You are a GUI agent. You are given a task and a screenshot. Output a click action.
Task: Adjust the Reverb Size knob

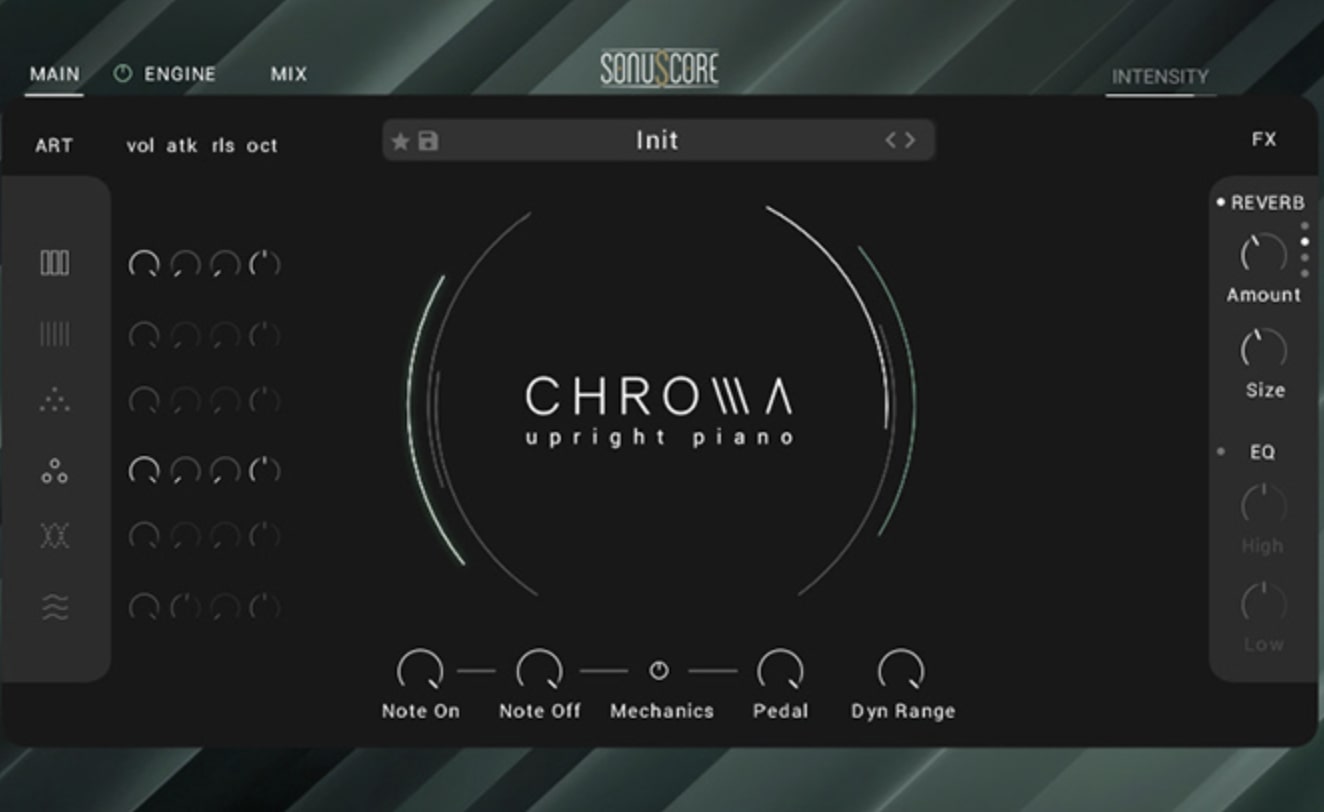tap(1264, 349)
